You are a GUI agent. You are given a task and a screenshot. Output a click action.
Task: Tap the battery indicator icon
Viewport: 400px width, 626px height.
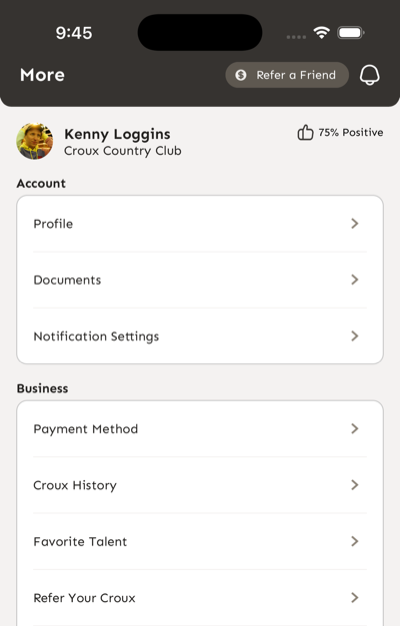click(350, 32)
